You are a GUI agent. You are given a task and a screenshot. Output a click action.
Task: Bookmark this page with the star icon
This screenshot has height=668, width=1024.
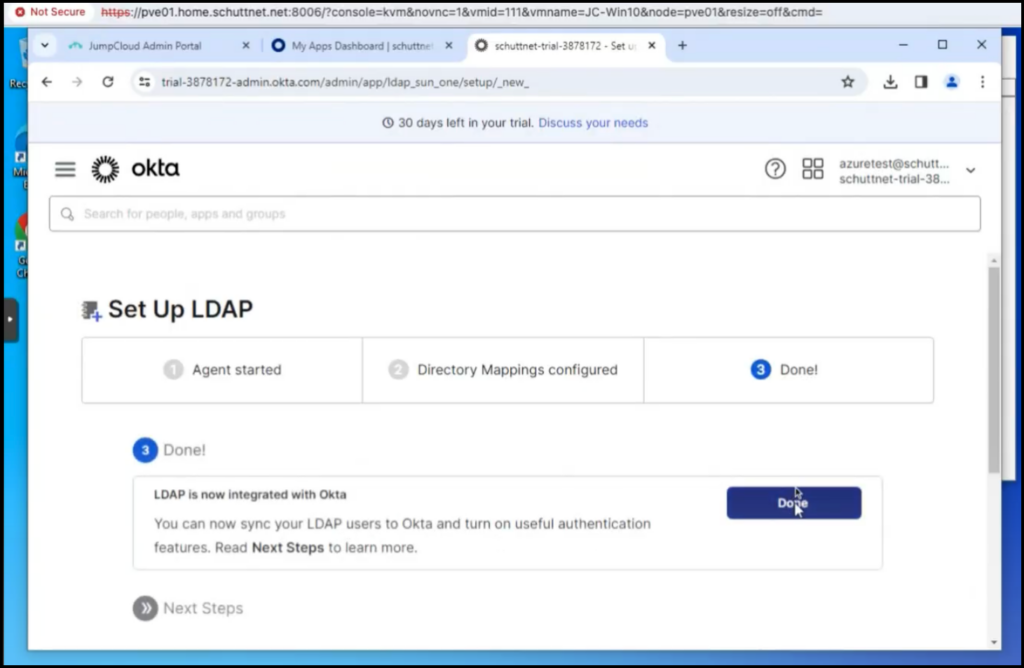coord(848,82)
